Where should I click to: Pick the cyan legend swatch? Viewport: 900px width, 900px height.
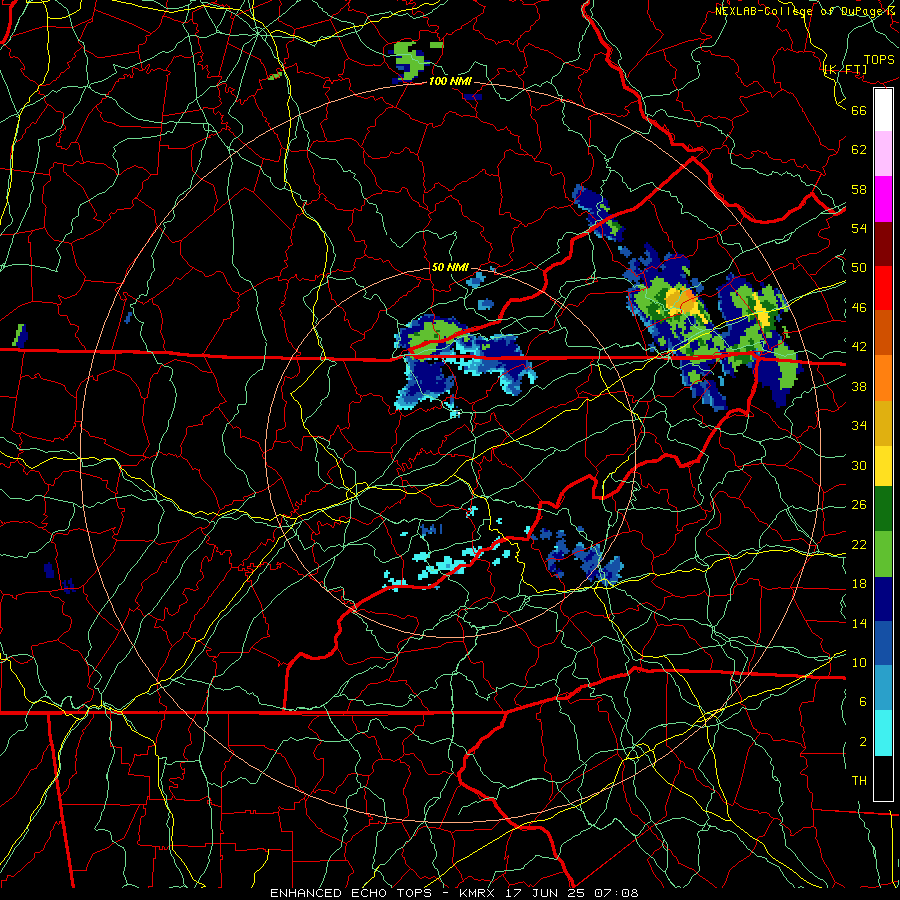click(883, 733)
